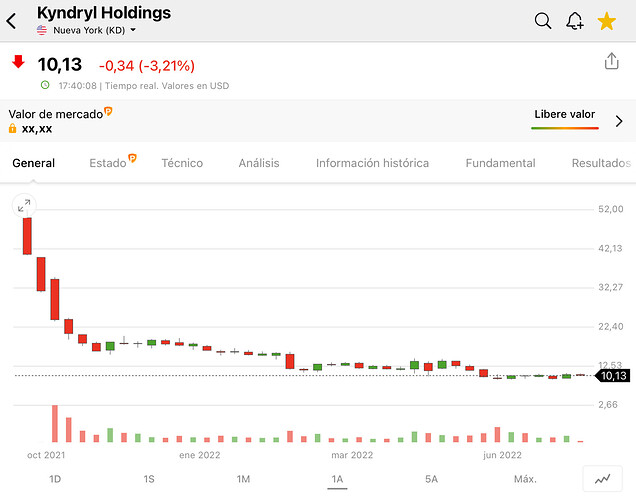
Task: Open the search magnifier icon
Action: pos(543,21)
